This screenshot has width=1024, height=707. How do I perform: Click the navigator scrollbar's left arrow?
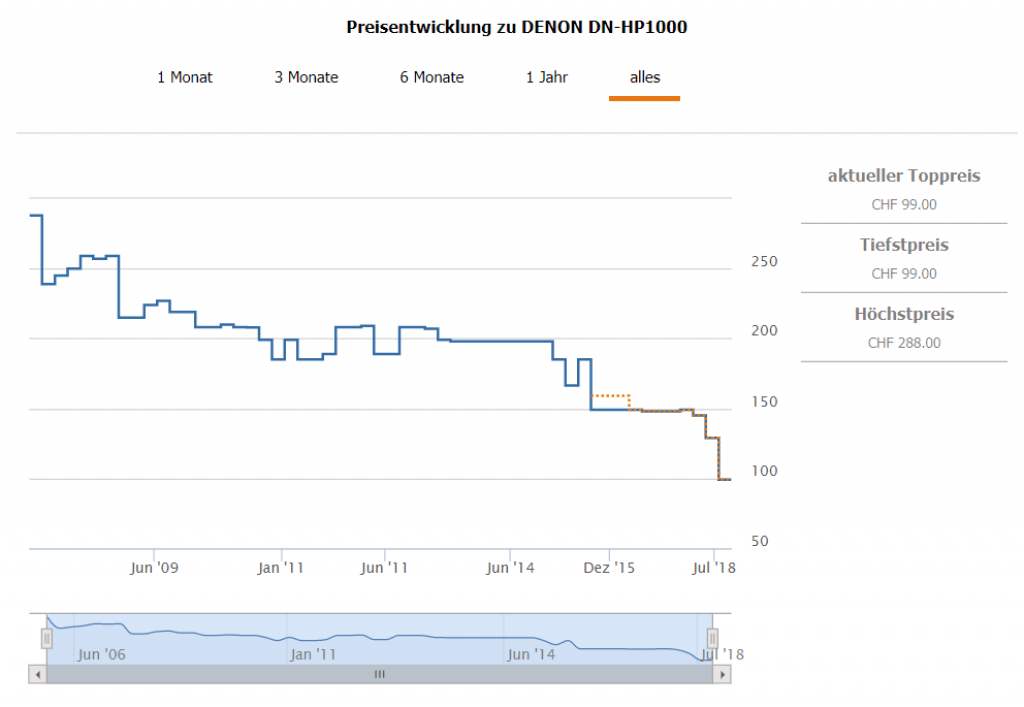[38, 675]
